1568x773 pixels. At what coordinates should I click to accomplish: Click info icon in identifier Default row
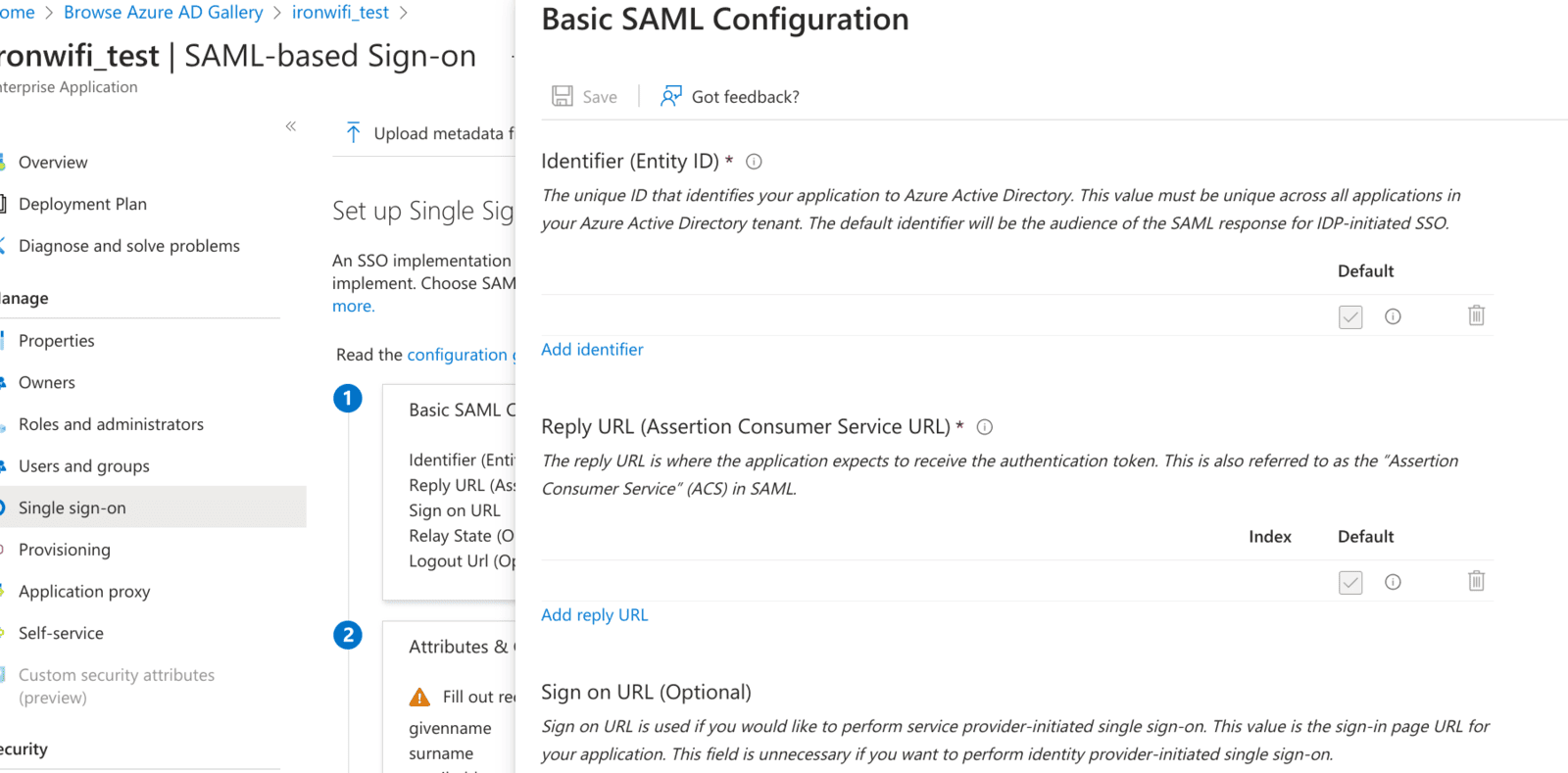point(1393,316)
